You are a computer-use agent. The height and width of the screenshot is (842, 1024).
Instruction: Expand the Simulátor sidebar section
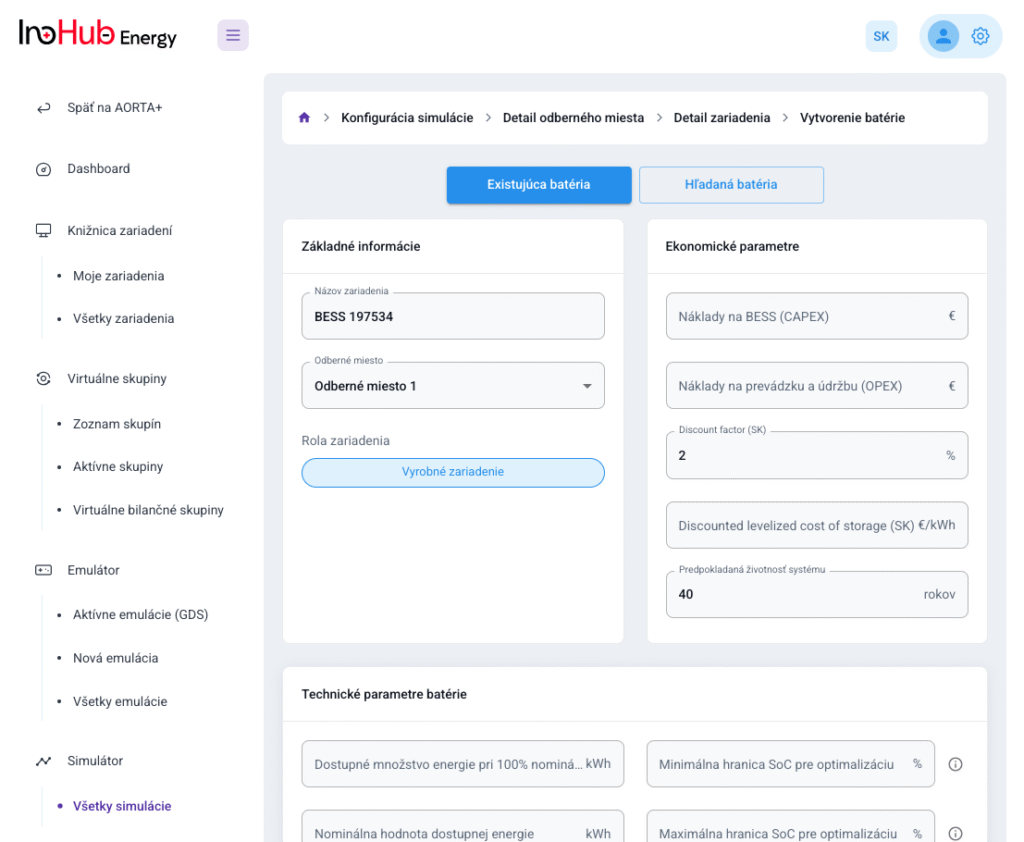tap(94, 761)
